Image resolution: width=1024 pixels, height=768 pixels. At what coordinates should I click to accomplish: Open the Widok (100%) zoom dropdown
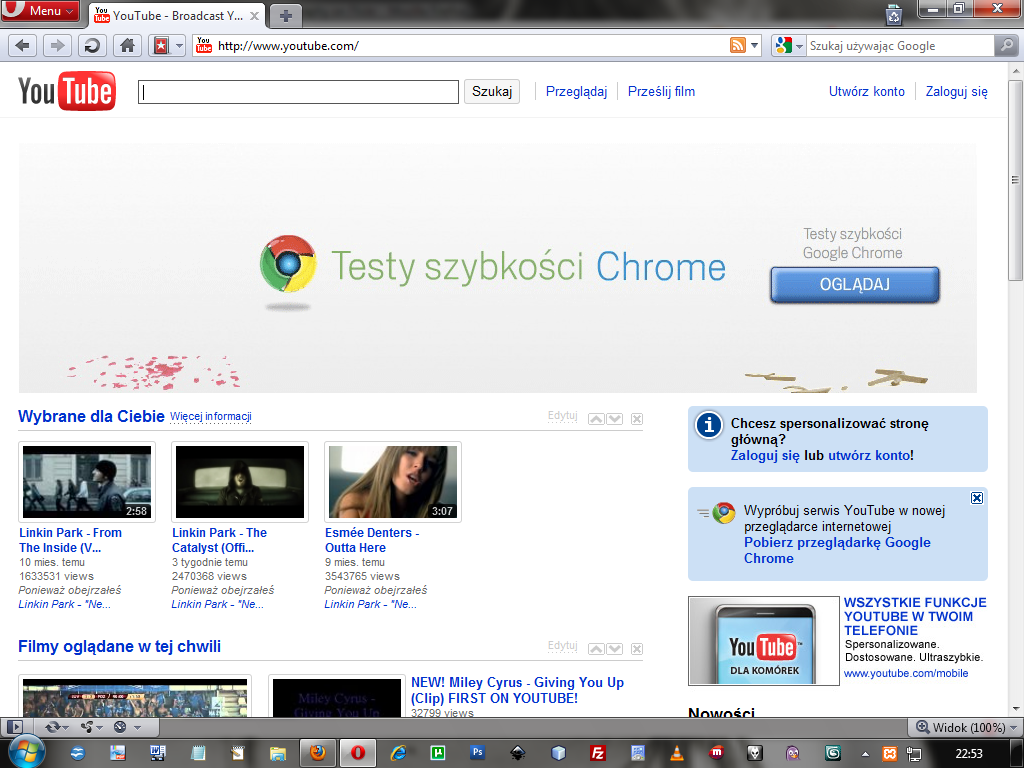point(967,727)
